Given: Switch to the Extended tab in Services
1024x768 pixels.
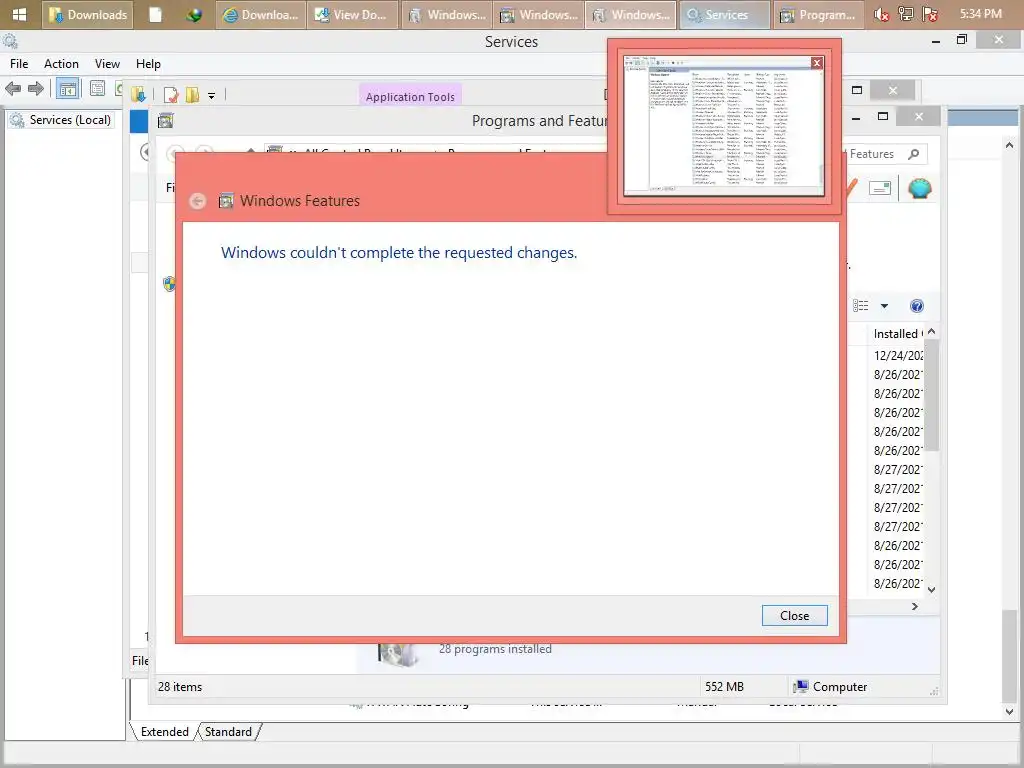Looking at the screenshot, I should click(165, 731).
